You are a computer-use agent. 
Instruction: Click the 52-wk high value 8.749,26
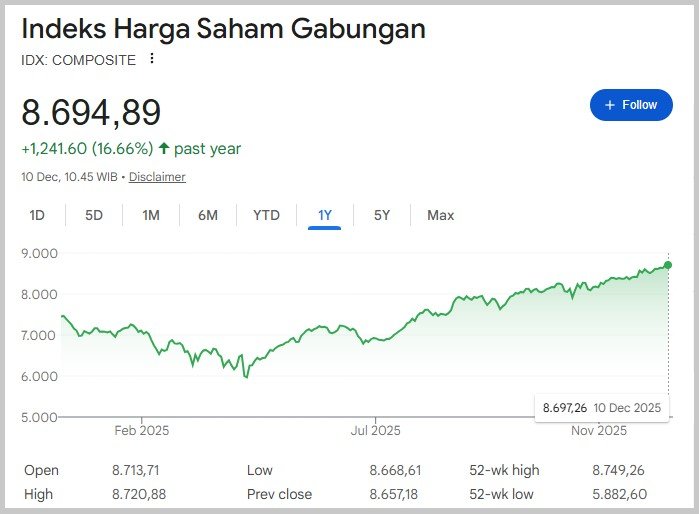click(x=620, y=470)
